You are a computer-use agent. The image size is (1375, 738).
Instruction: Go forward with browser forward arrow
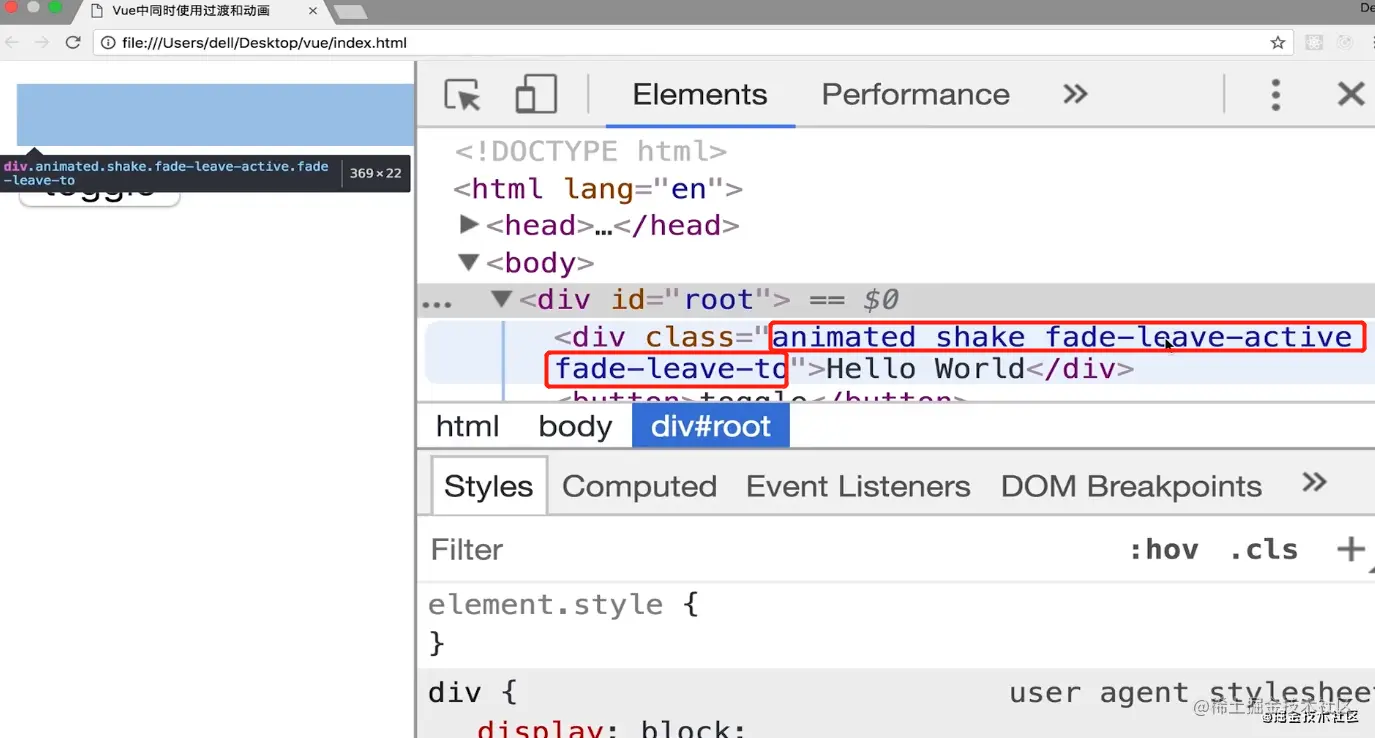(x=41, y=42)
